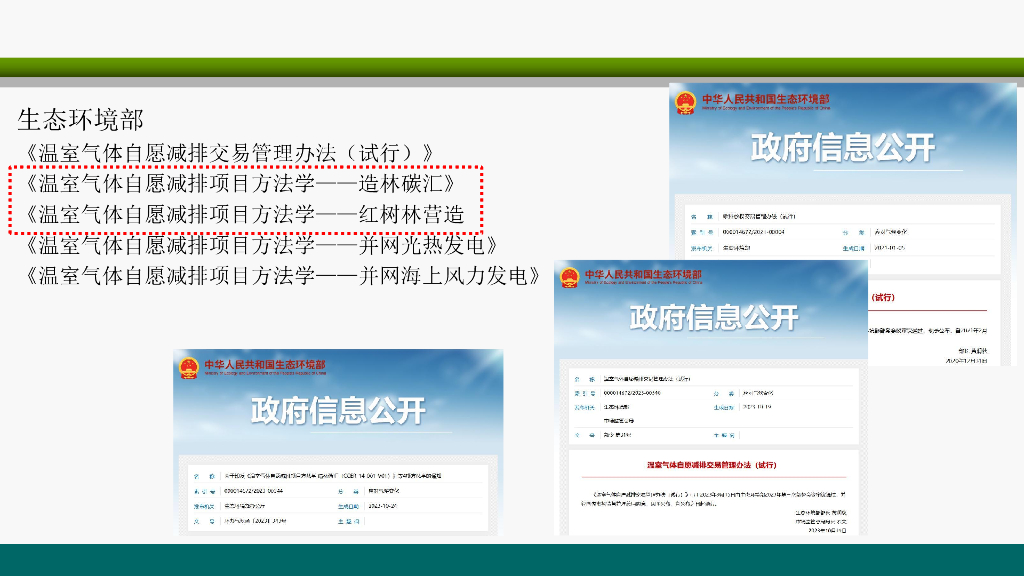
Task: Click the info table in the middle screenshot
Action: click(713, 406)
